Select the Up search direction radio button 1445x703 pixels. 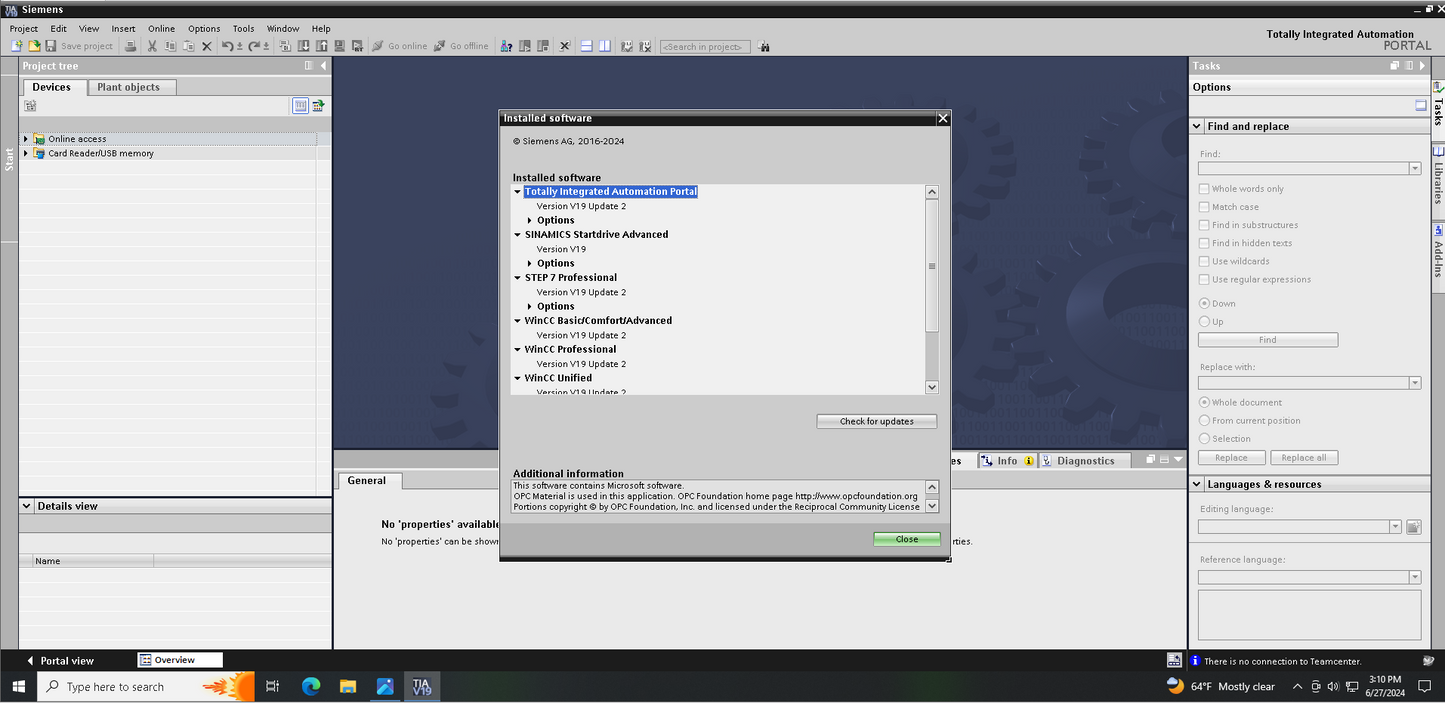1204,321
